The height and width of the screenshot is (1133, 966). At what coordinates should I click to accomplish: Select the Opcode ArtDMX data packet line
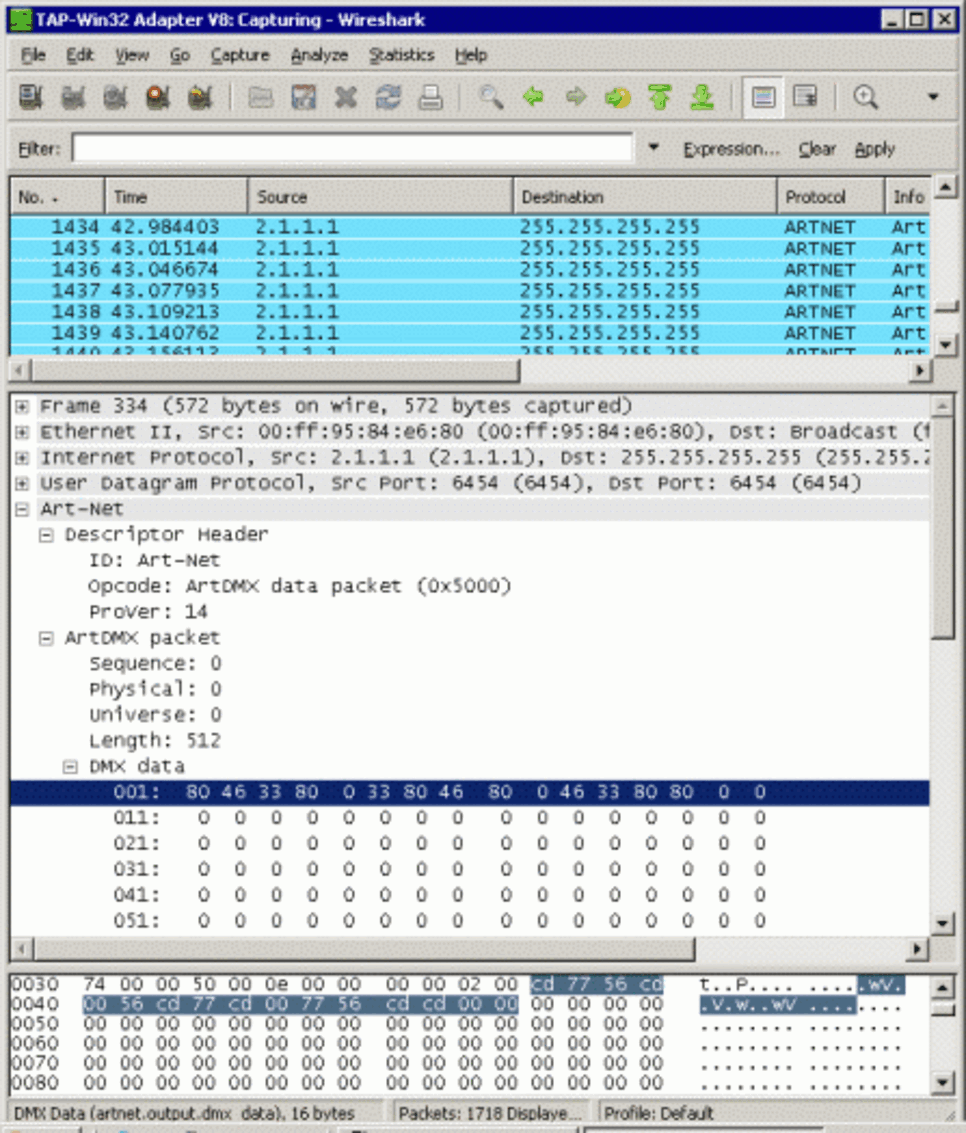[x=299, y=586]
